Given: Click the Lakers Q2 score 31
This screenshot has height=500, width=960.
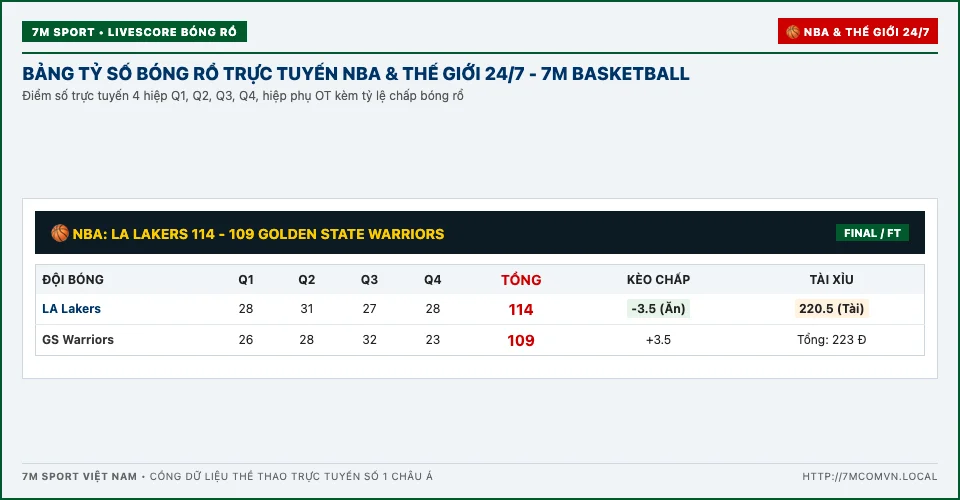Looking at the screenshot, I should (307, 309).
